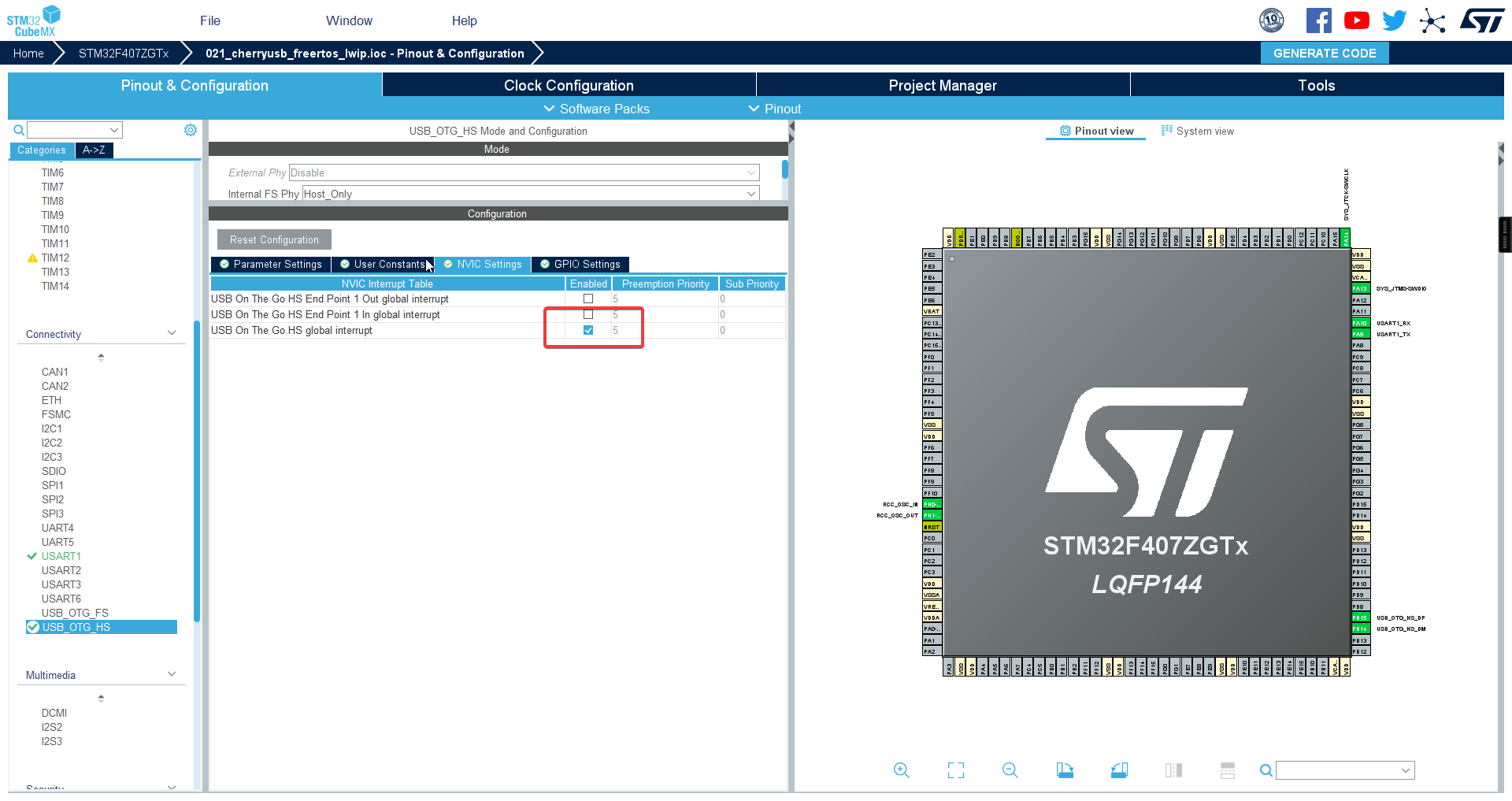Screen dimensions: 1512x801
Task: Click the GENERATE CODE button
Action: [x=1324, y=53]
